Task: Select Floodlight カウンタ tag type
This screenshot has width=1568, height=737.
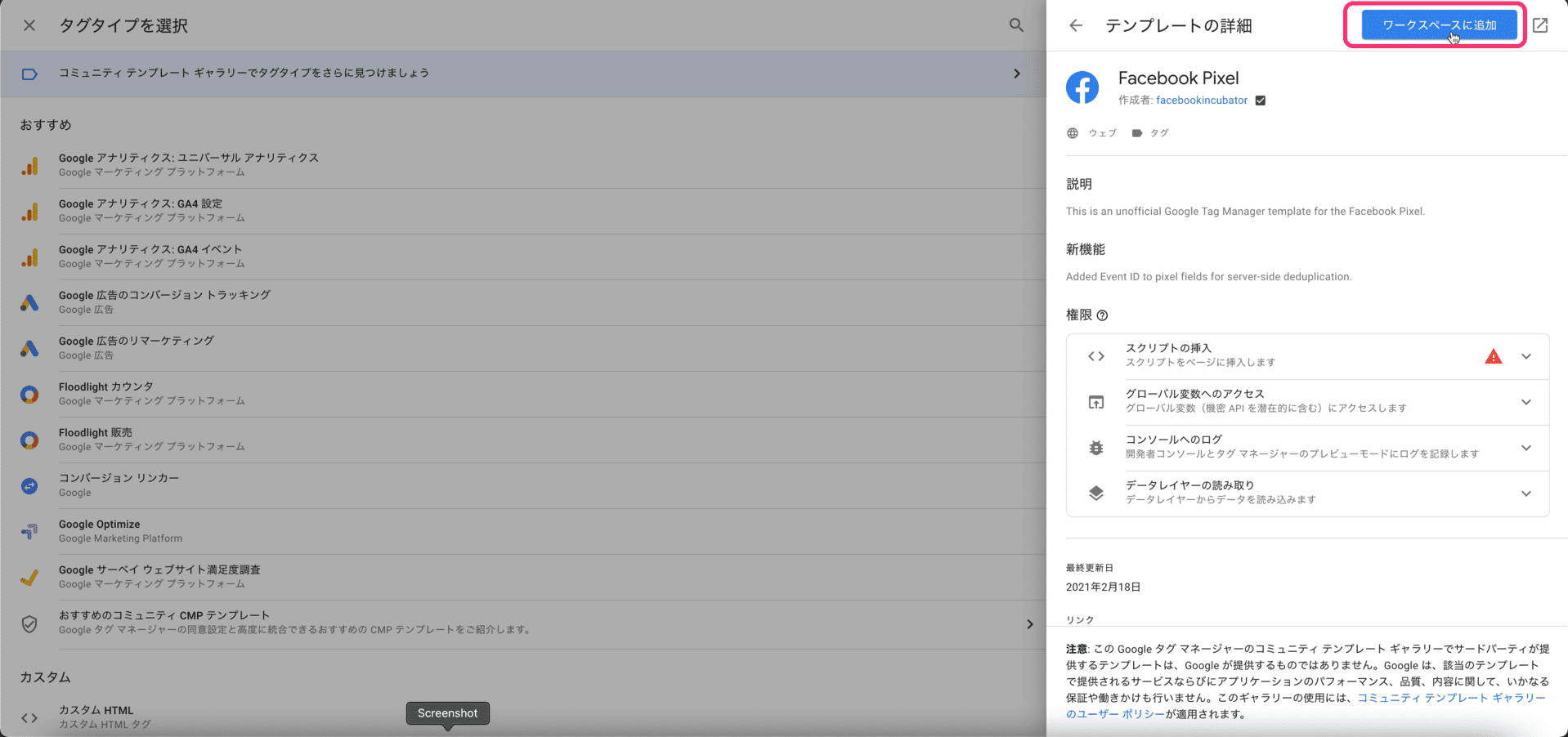Action: point(523,394)
